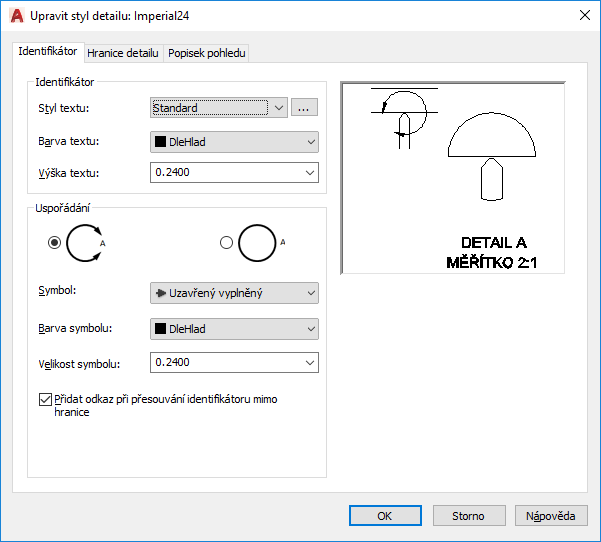Click the Barva symbolu label
This screenshot has width=601, height=542.
(75, 328)
